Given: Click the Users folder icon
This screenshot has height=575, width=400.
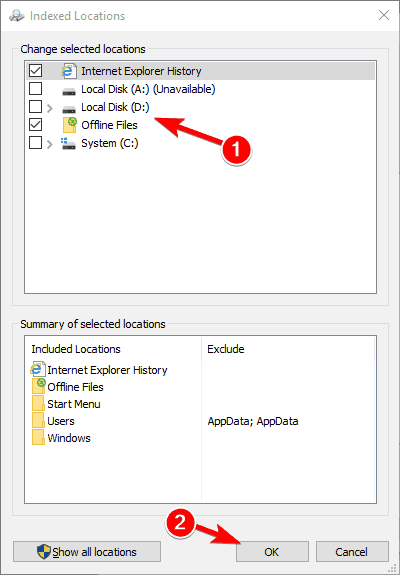Looking at the screenshot, I should (38, 421).
